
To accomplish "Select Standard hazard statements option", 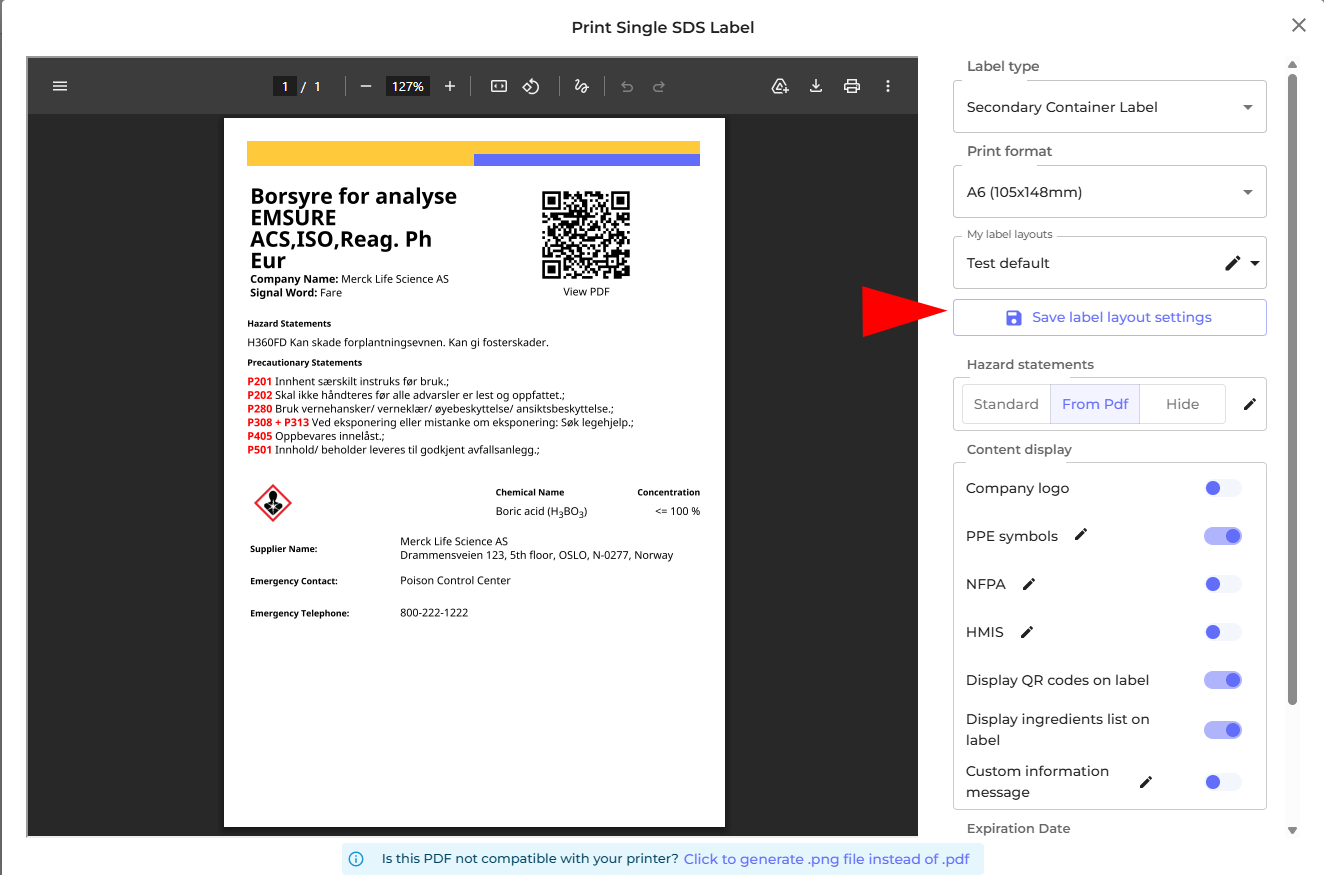I will (x=1006, y=404).
